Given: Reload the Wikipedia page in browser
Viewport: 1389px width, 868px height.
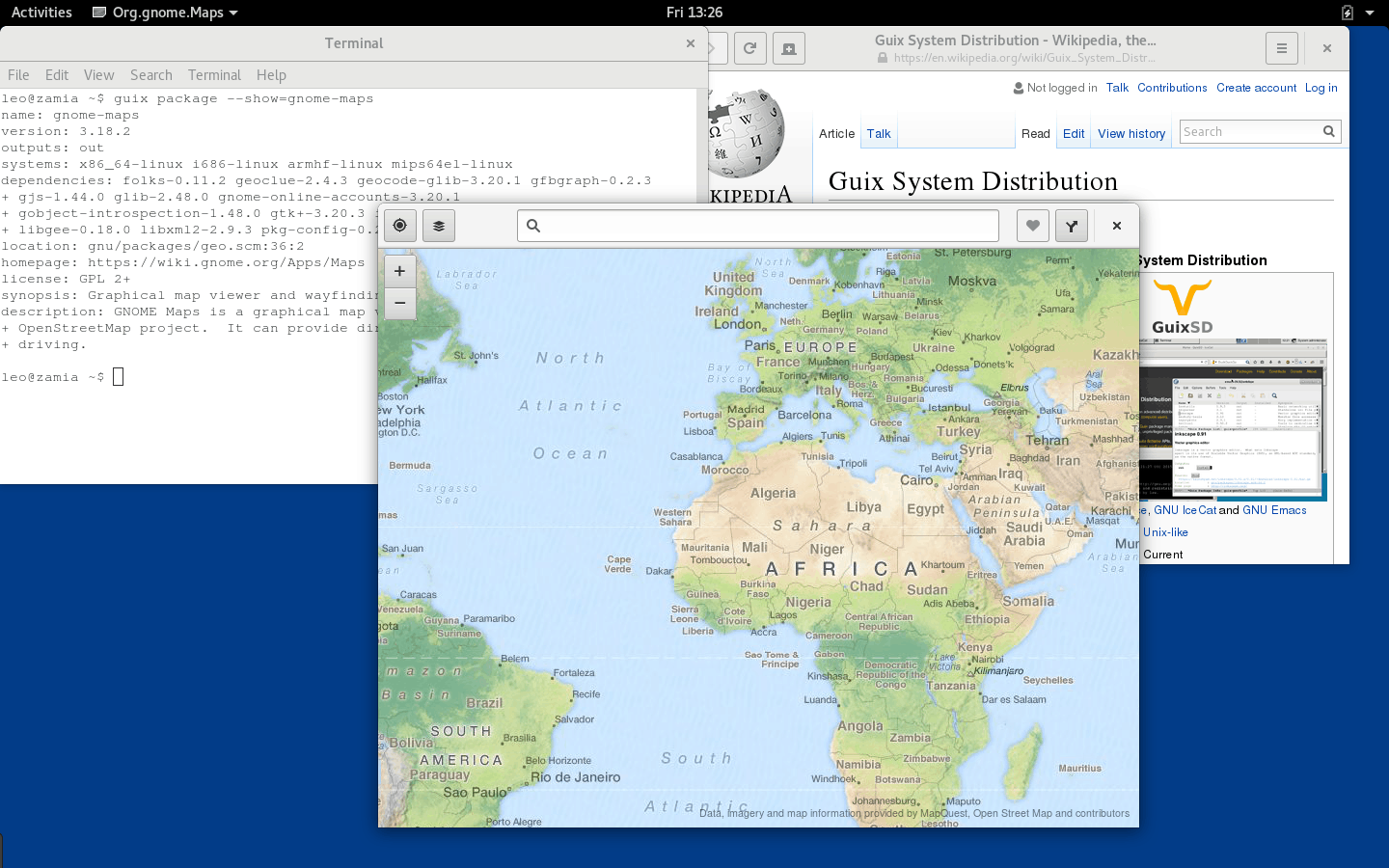Looking at the screenshot, I should point(749,48).
